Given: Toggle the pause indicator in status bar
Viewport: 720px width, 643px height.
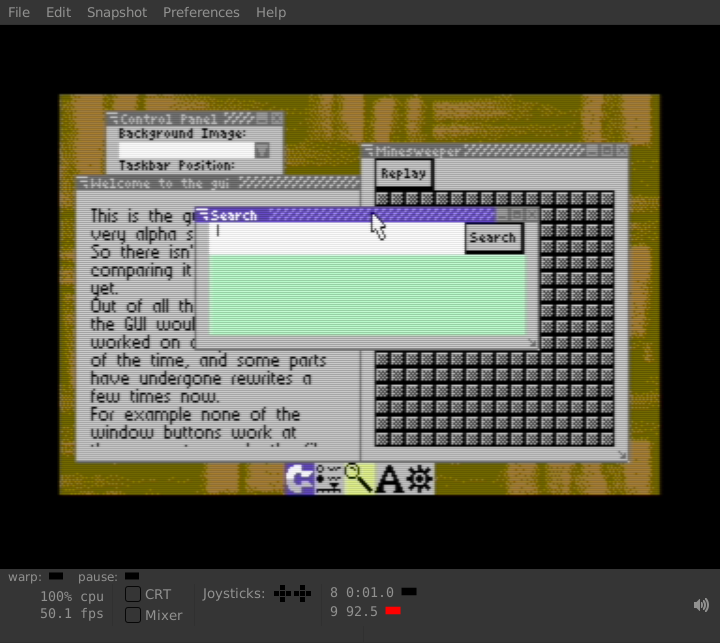Looking at the screenshot, I should [132, 576].
